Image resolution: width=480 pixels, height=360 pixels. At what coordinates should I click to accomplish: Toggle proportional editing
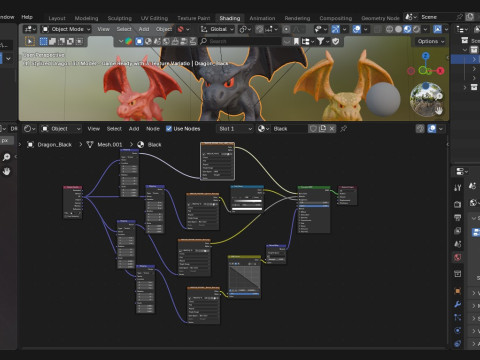pyautogui.click(x=286, y=29)
